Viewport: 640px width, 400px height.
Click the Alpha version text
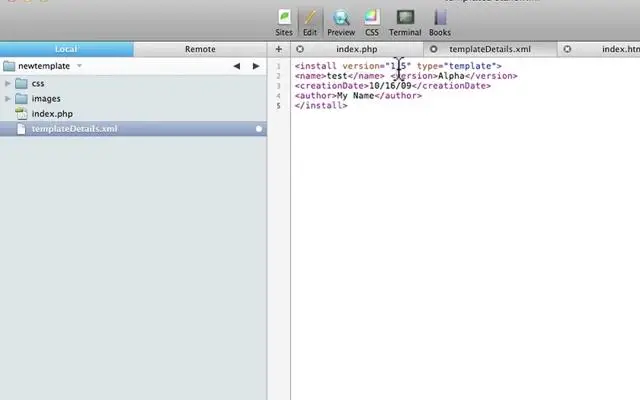[451, 76]
